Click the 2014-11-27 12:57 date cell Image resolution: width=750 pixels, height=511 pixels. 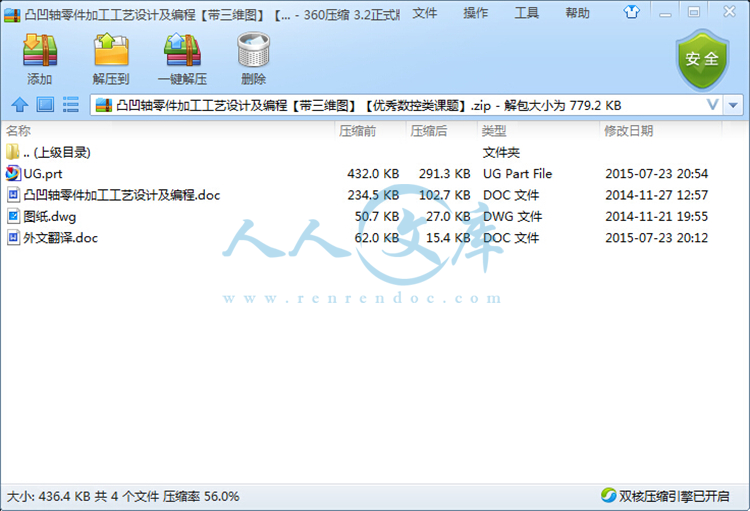pos(656,195)
